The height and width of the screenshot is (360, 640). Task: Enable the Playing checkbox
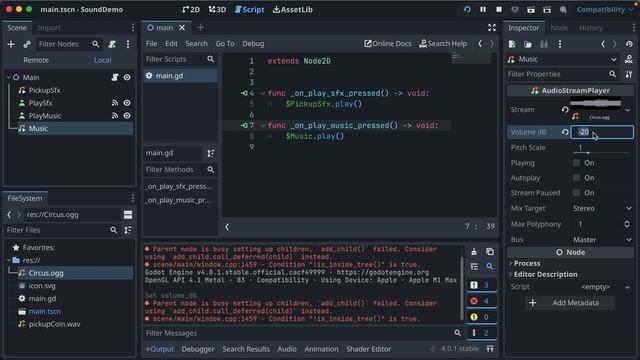coord(576,163)
